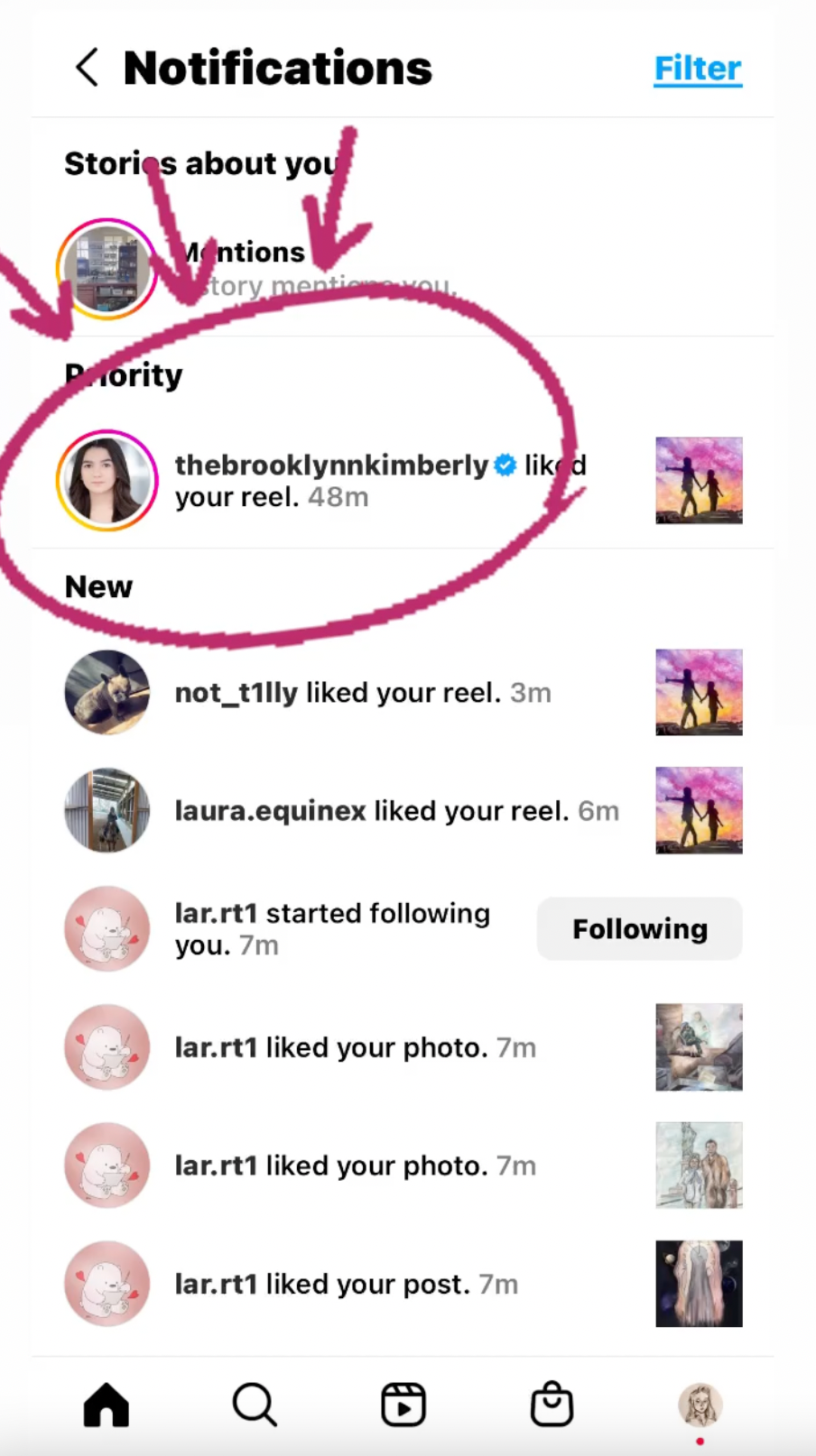
Task: View thebrooklynnkimberly's profile picture story
Action: (x=107, y=480)
